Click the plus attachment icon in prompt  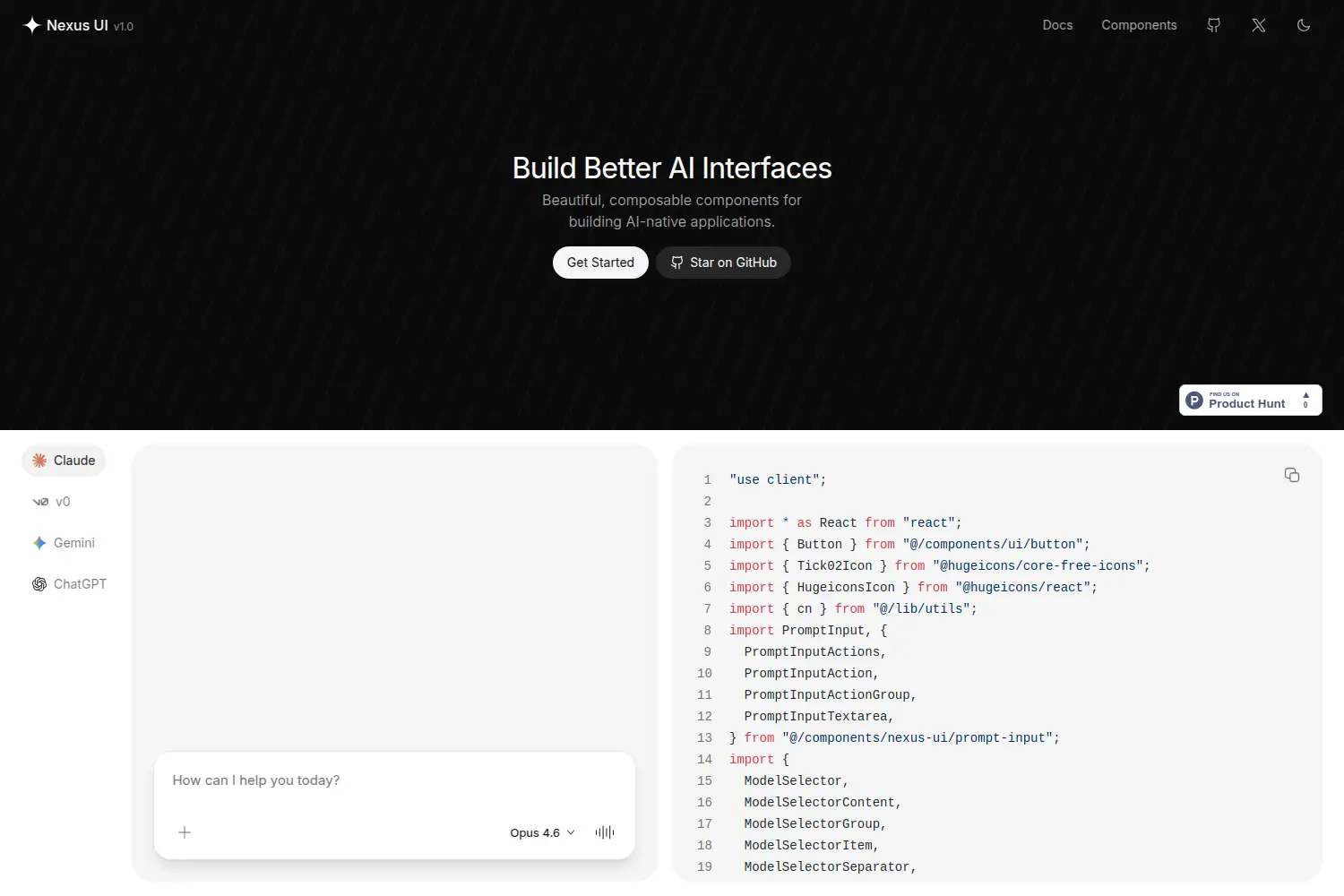coord(185,832)
